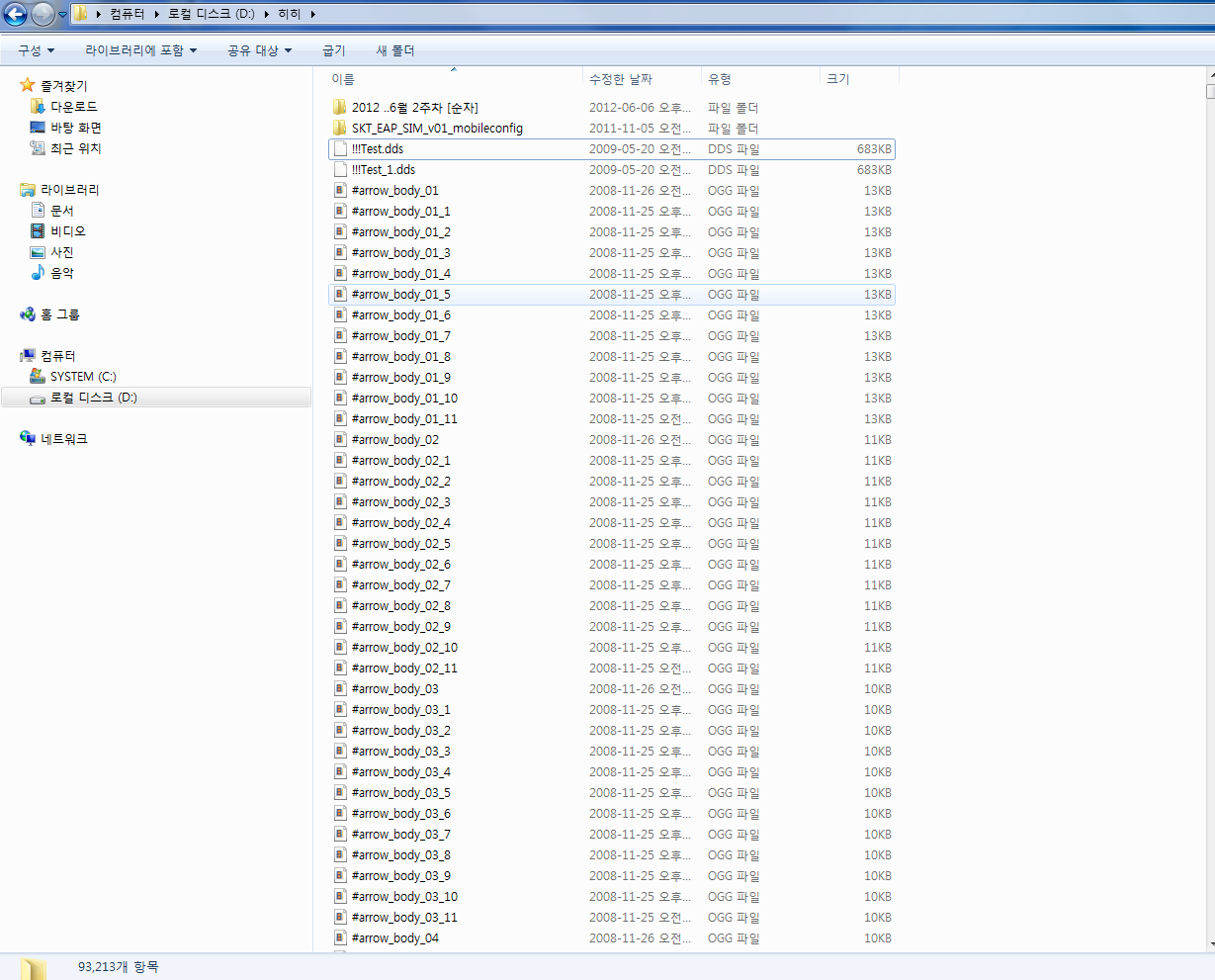Select OGG icon of #arrow_body_01_11
The image size is (1215, 980).
340,418
